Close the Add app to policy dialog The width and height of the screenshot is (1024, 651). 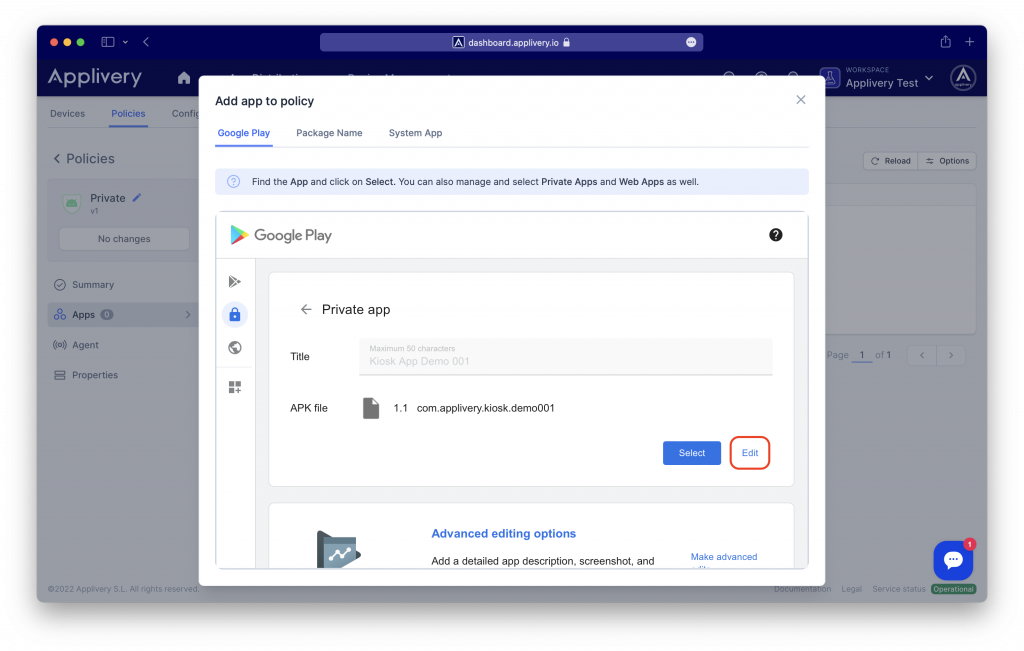point(801,100)
